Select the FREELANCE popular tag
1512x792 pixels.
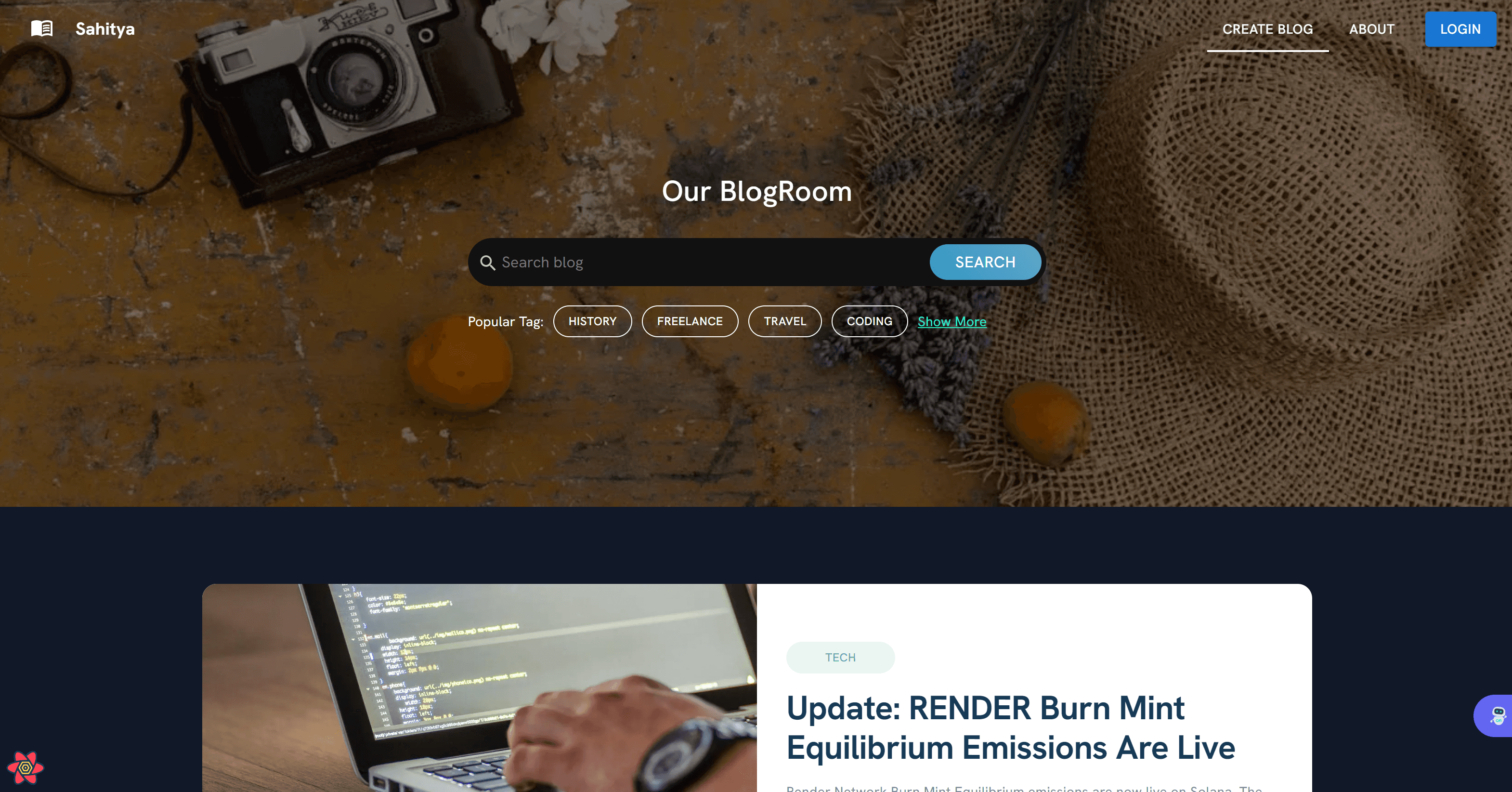pyautogui.click(x=689, y=321)
